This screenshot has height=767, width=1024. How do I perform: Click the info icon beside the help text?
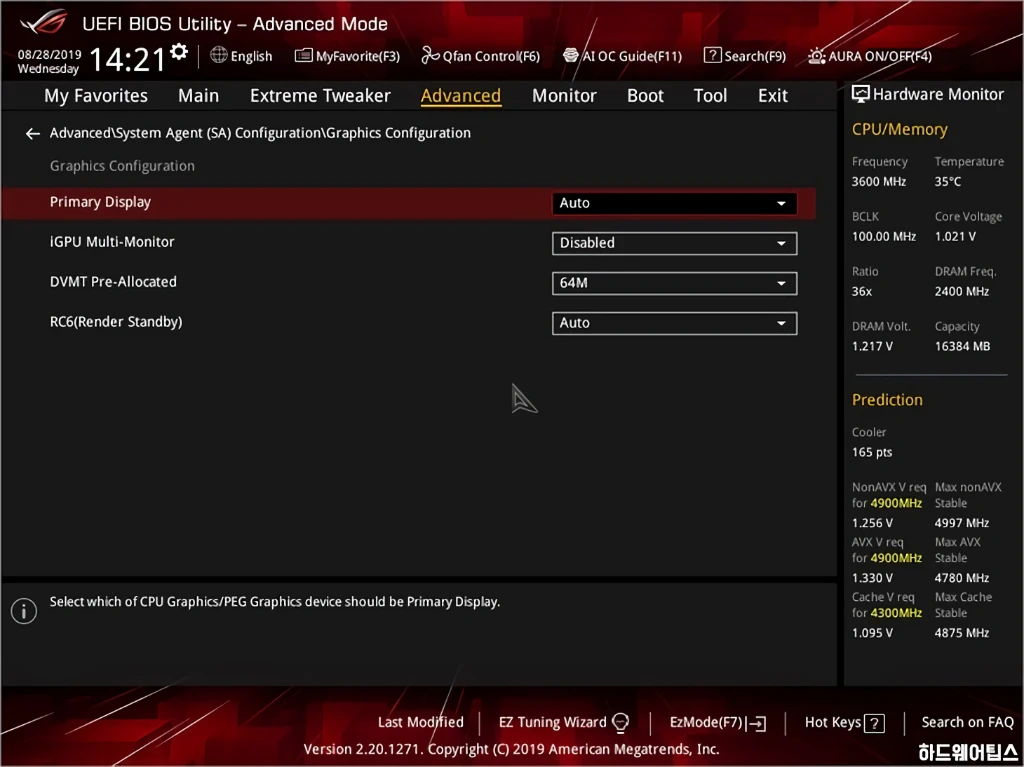(24, 612)
